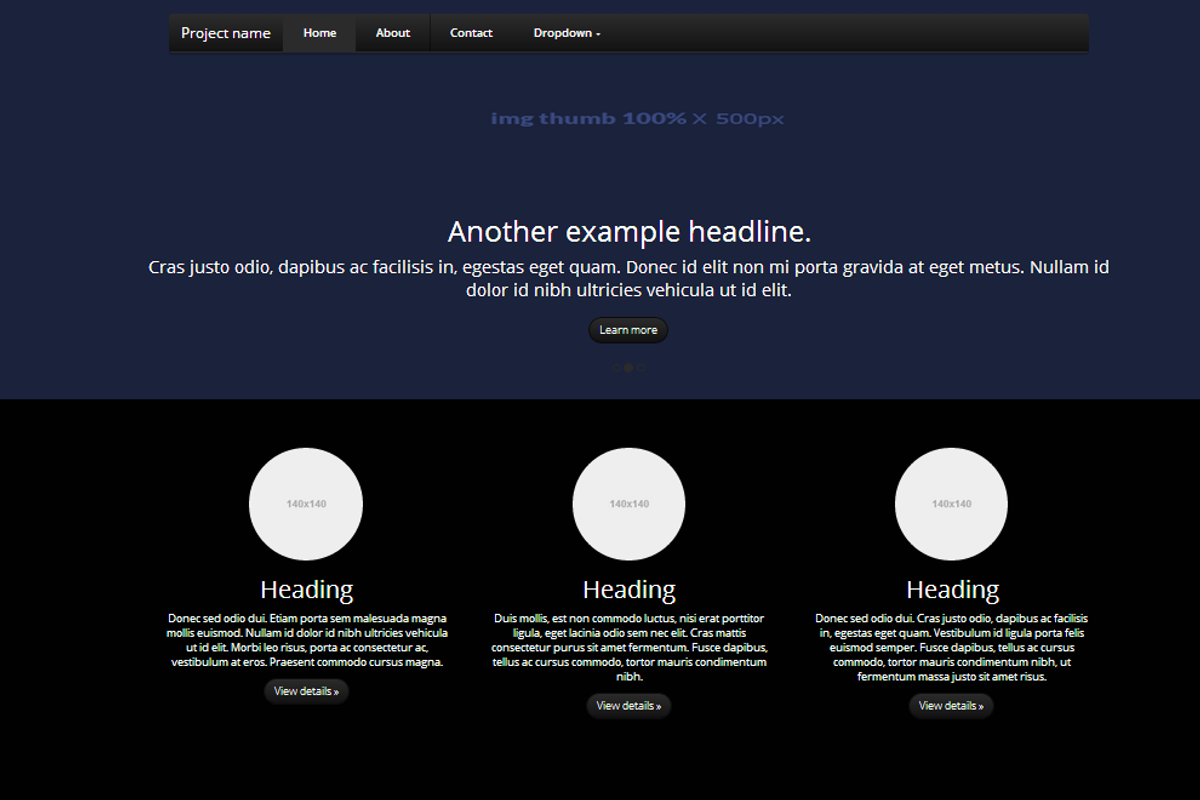Expand the Dropdown caret arrow

597,33
